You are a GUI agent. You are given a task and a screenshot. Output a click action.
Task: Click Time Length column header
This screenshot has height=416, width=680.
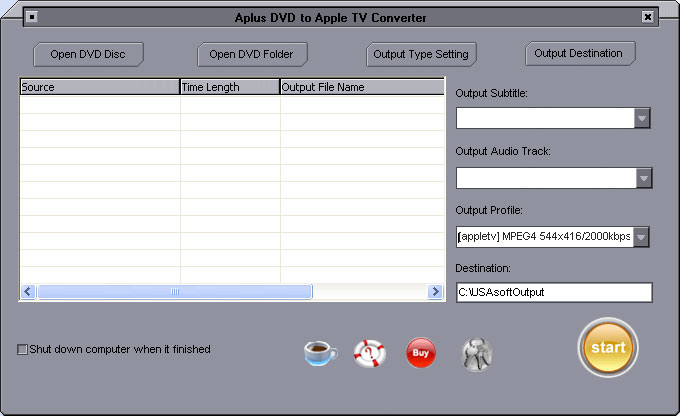(x=230, y=87)
